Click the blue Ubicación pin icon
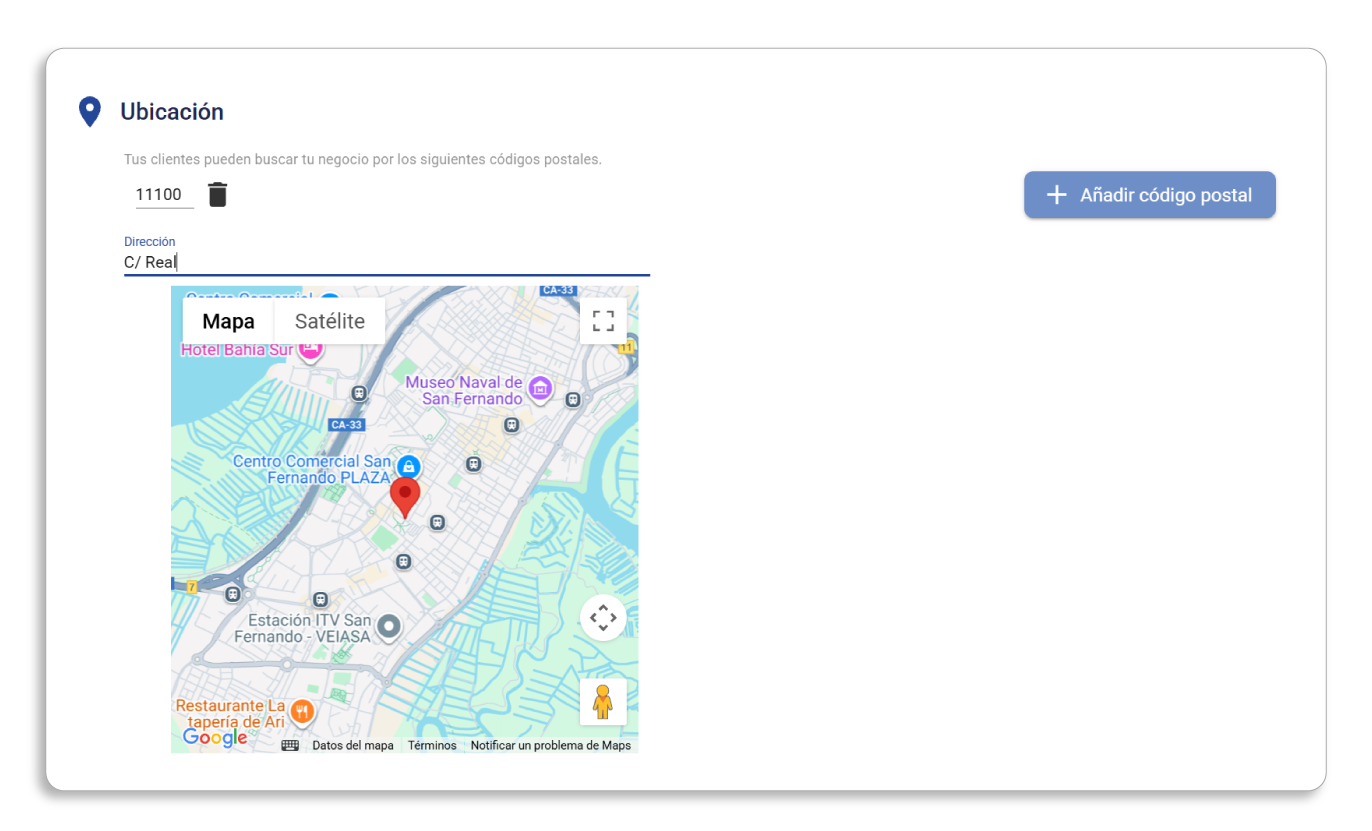 (90, 112)
